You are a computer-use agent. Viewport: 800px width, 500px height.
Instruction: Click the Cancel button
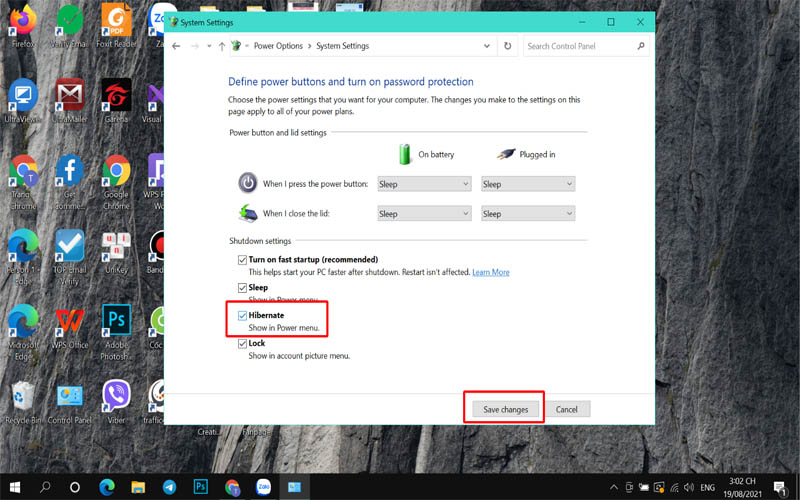point(567,409)
